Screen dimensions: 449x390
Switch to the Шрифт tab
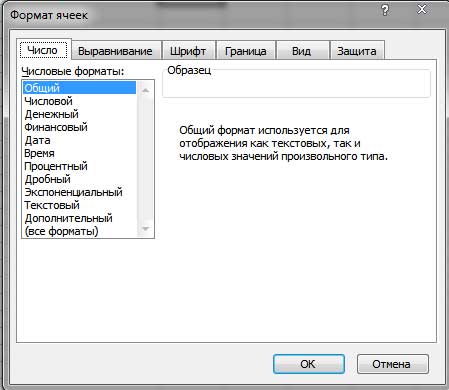pyautogui.click(x=188, y=51)
